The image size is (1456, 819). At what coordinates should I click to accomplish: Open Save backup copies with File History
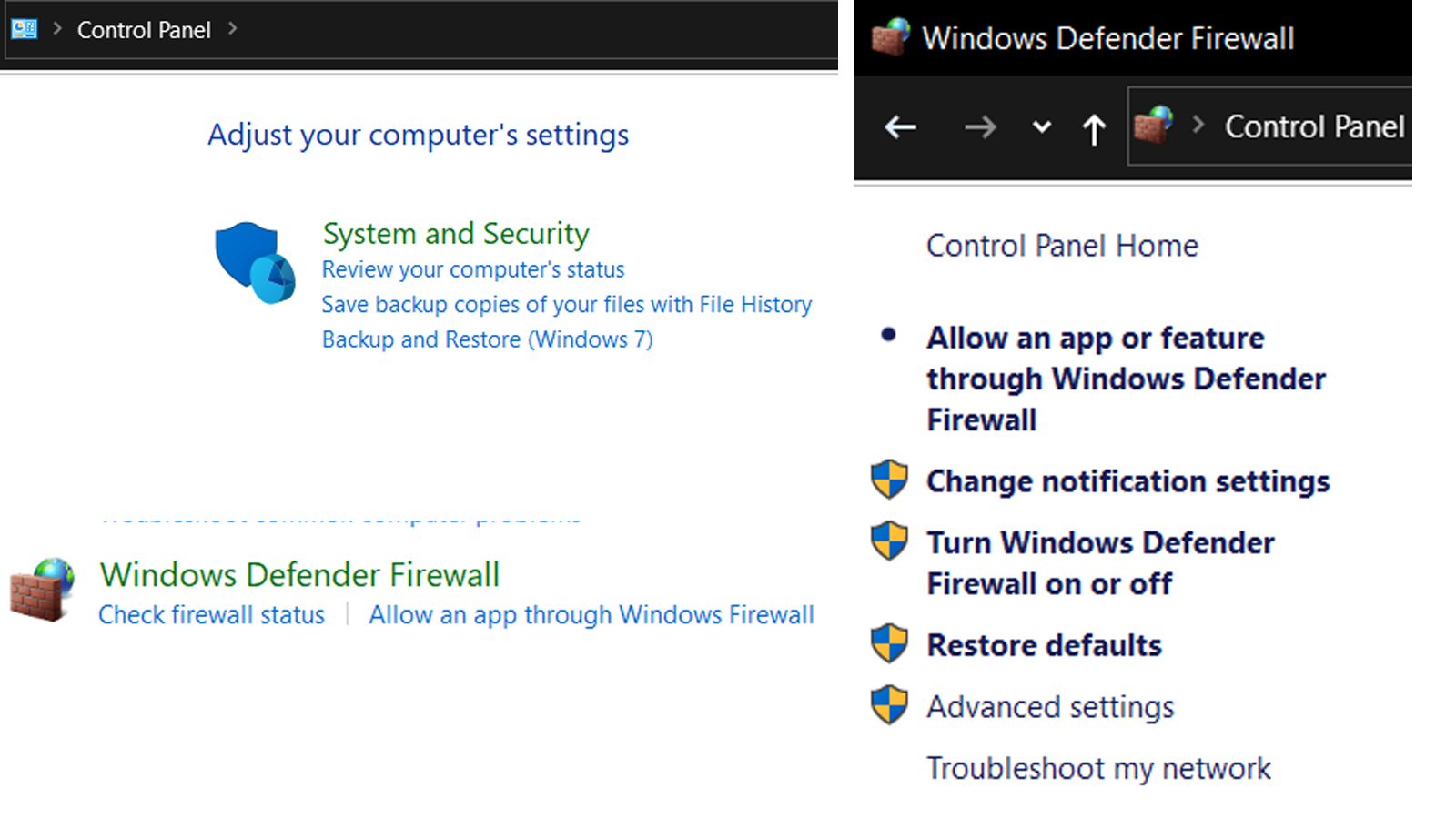[567, 305]
